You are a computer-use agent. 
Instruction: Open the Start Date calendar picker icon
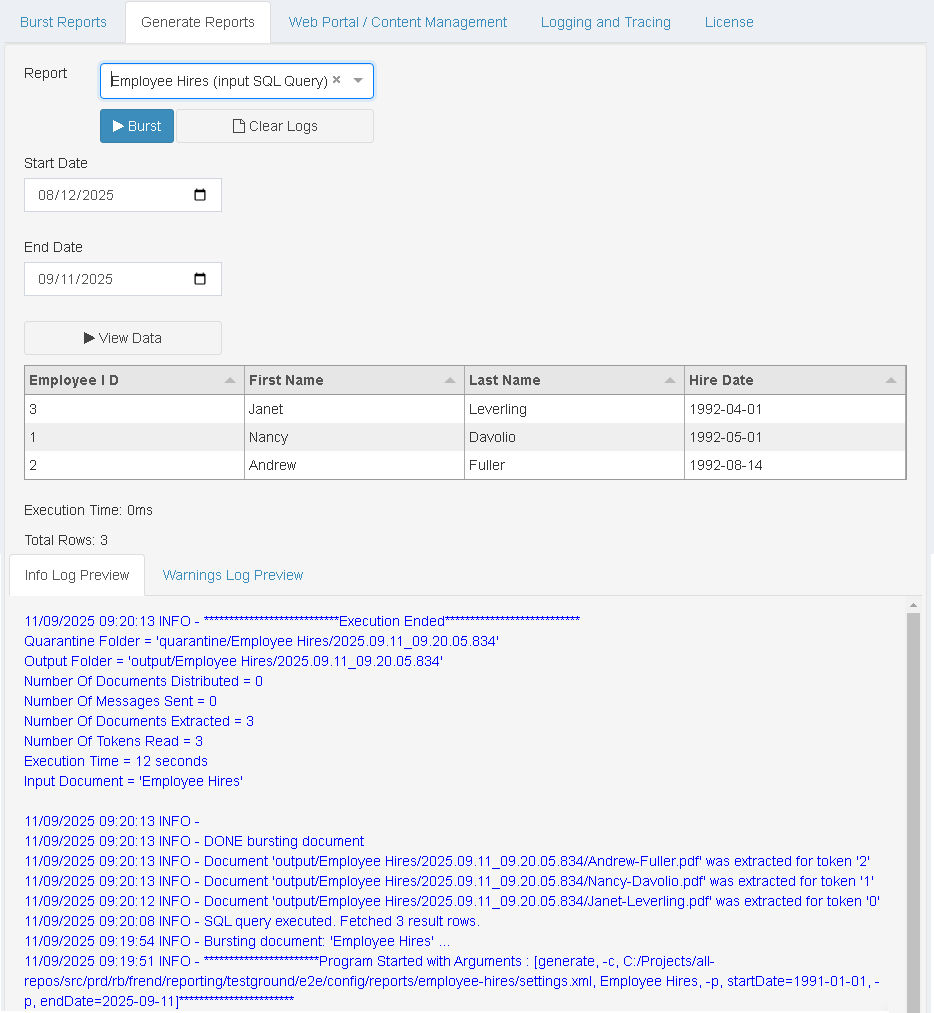(200, 195)
